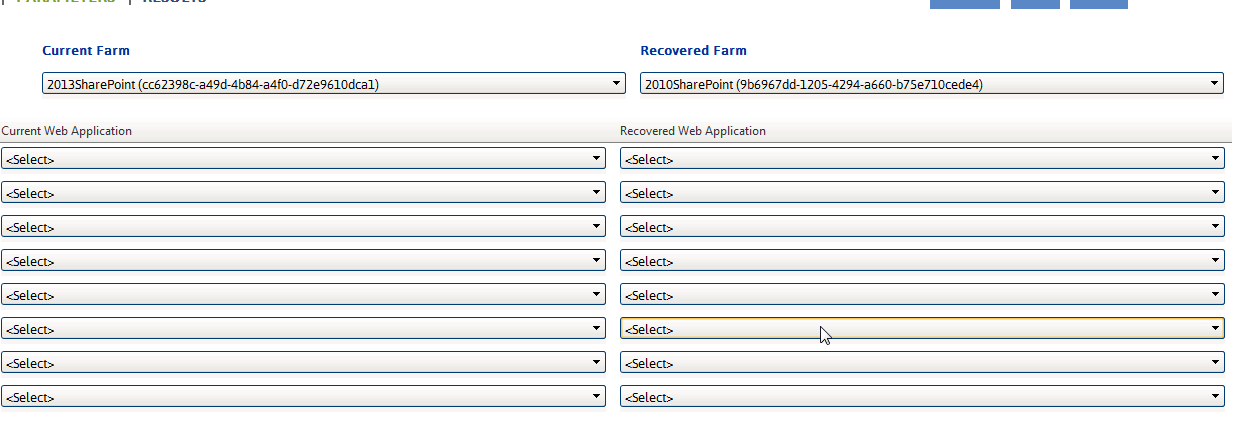
Task: Expand the fifth Recovered Web Application dropdown
Action: click(x=922, y=294)
